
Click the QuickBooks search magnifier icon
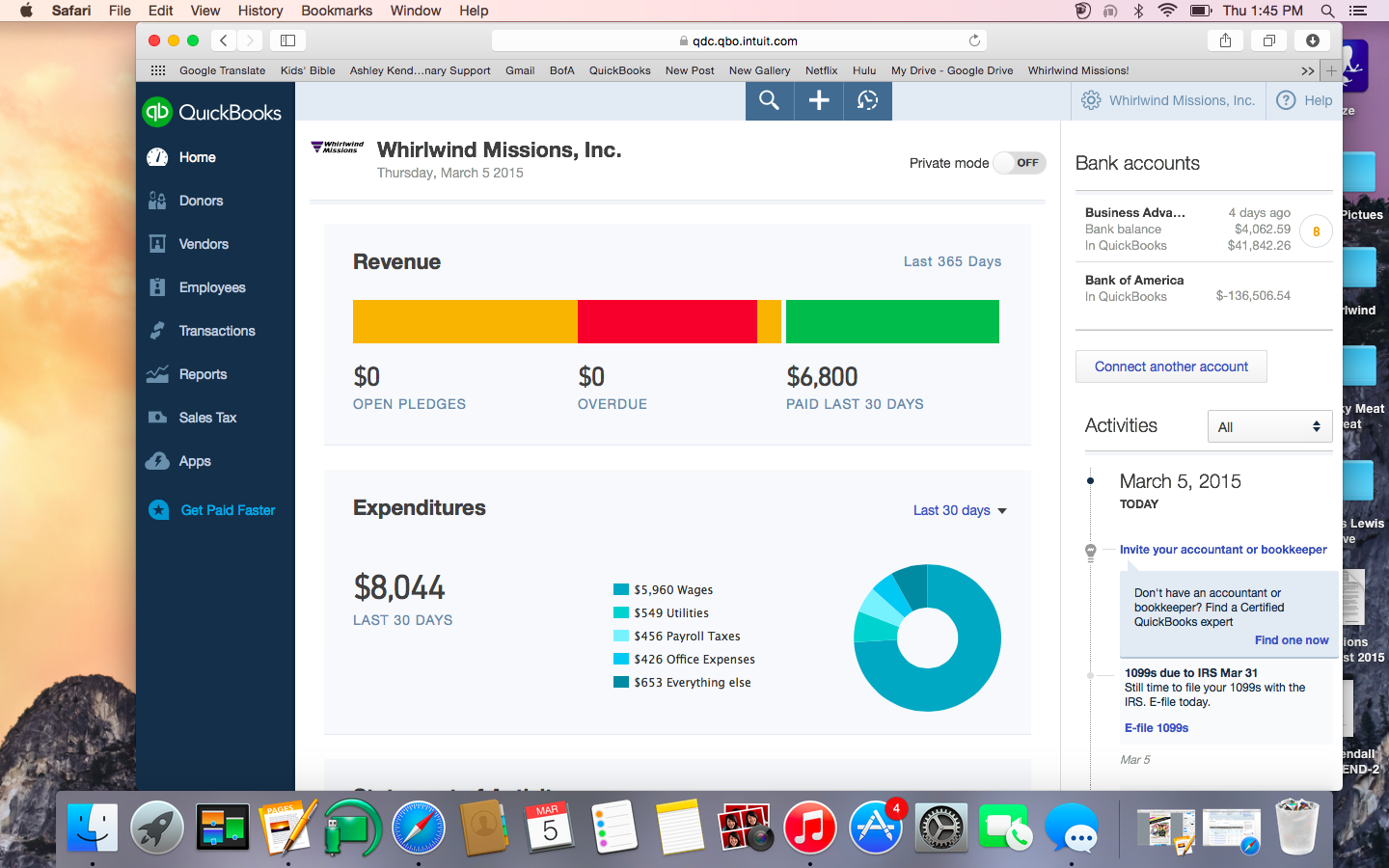769,100
